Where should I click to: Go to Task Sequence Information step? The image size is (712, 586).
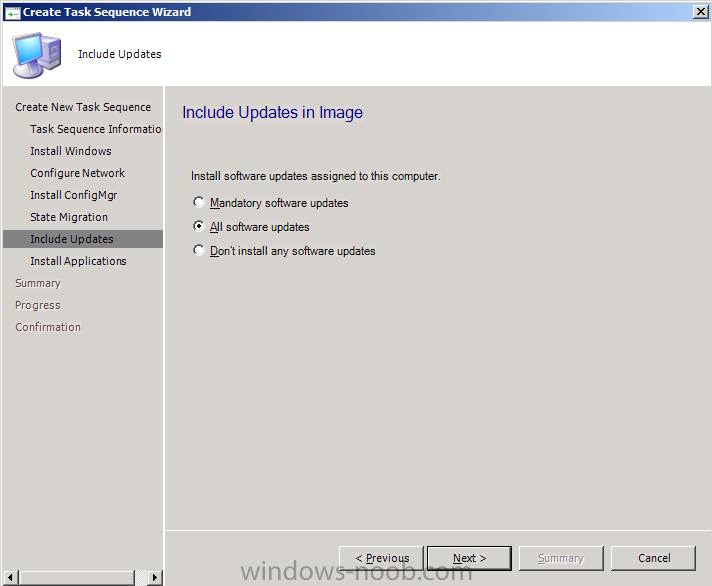pos(96,129)
